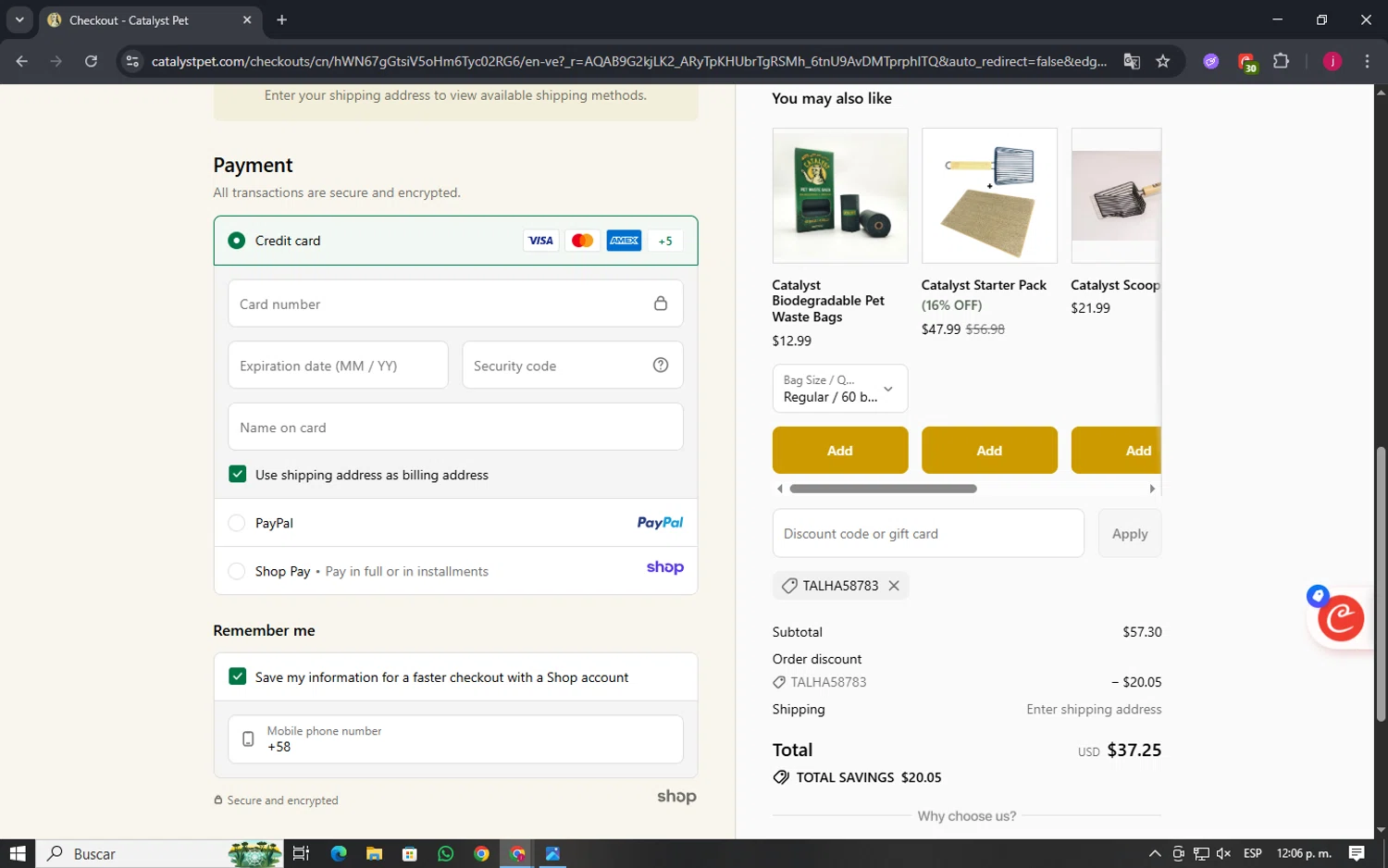Open the Starter Pack product thumbnail
The image size is (1388, 868).
click(989, 195)
